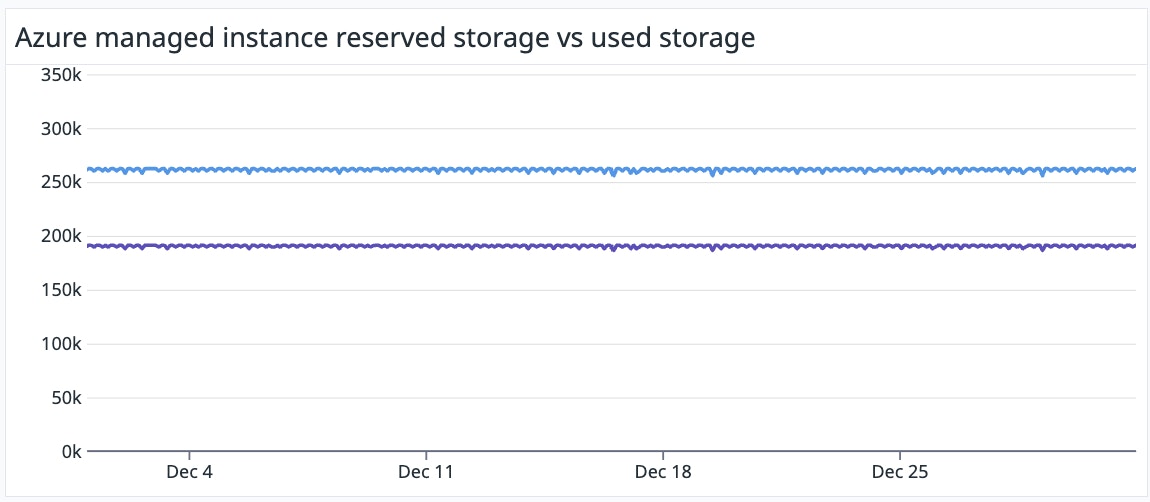
Task: Click the Azure managed instance chart title
Action: click(x=383, y=38)
